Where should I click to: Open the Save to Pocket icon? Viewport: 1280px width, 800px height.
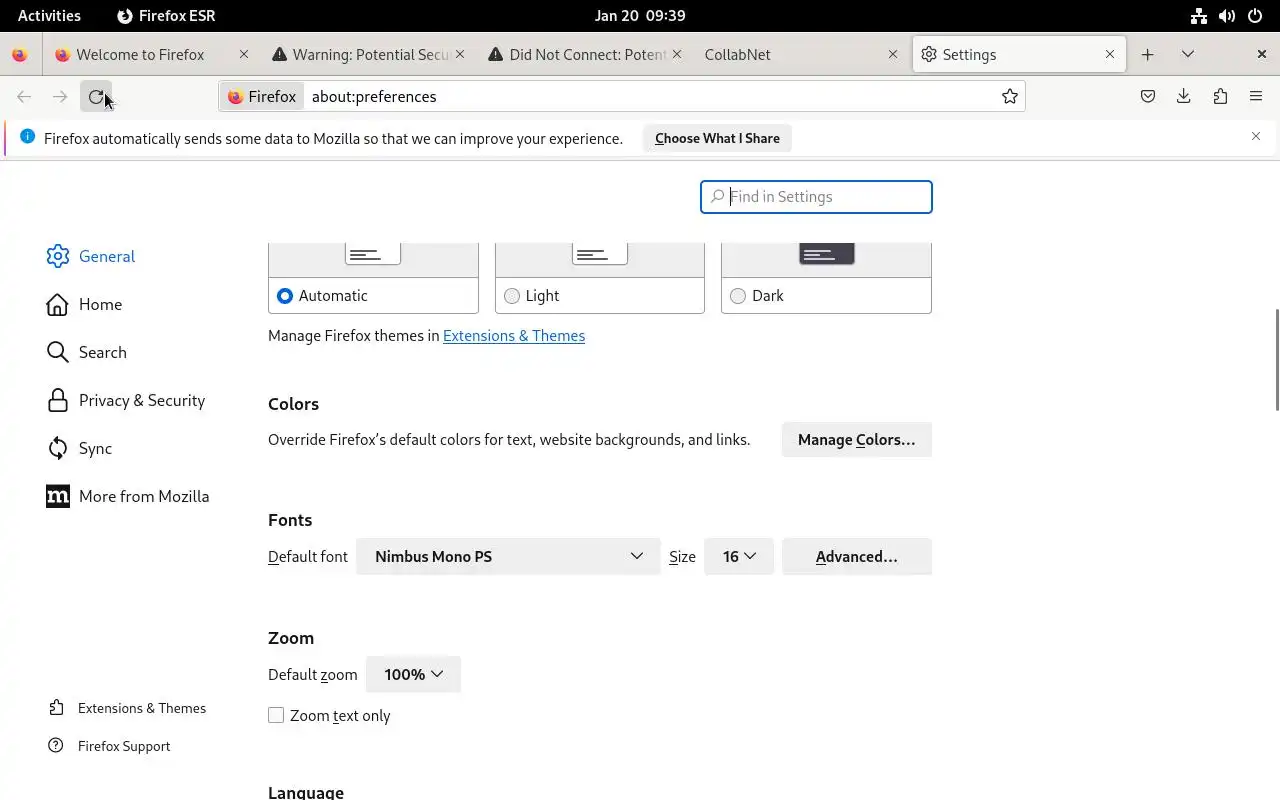pos(1148,97)
